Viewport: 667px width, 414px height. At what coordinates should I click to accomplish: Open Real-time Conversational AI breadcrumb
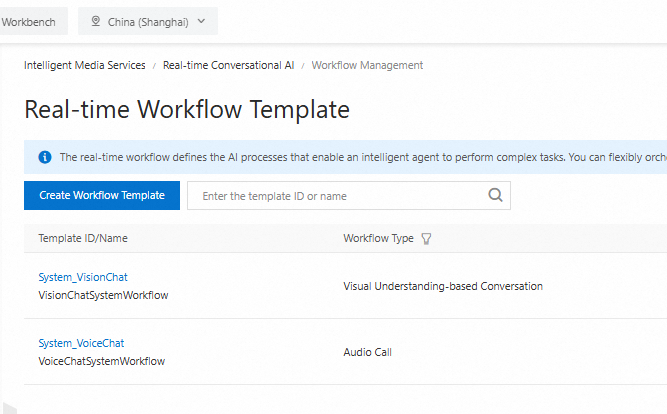pos(229,65)
